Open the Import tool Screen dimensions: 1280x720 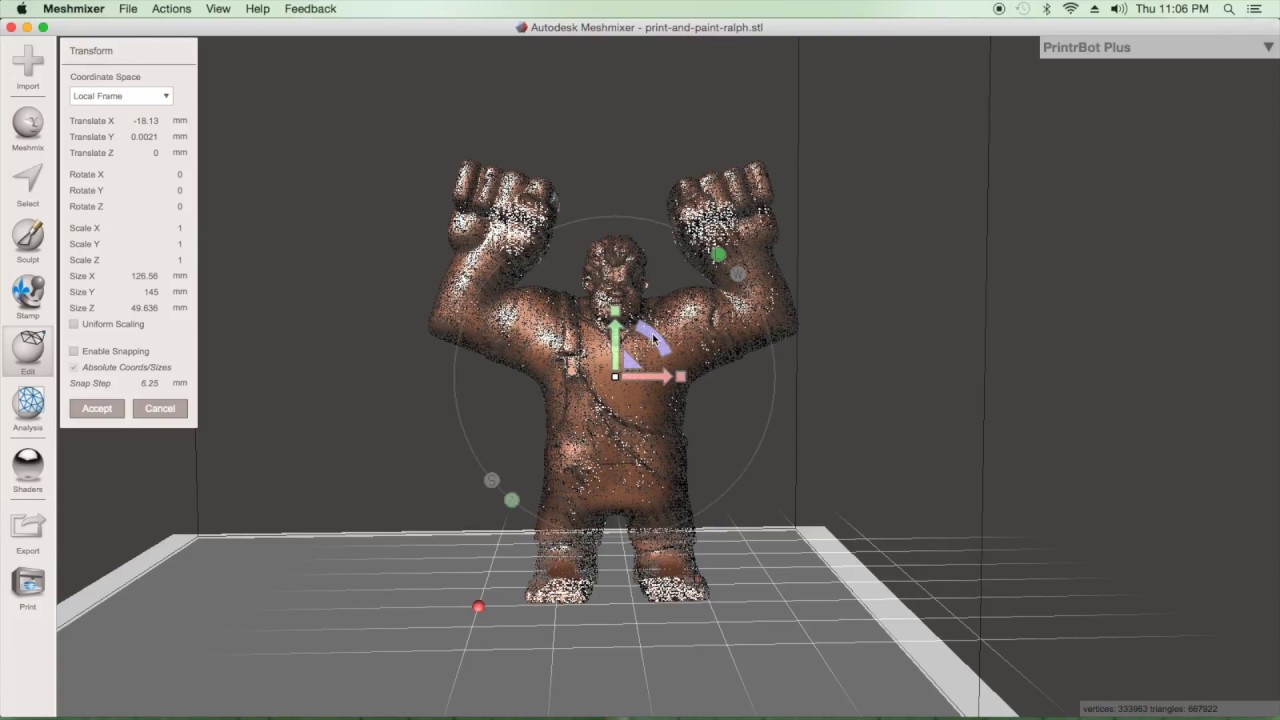[28, 68]
